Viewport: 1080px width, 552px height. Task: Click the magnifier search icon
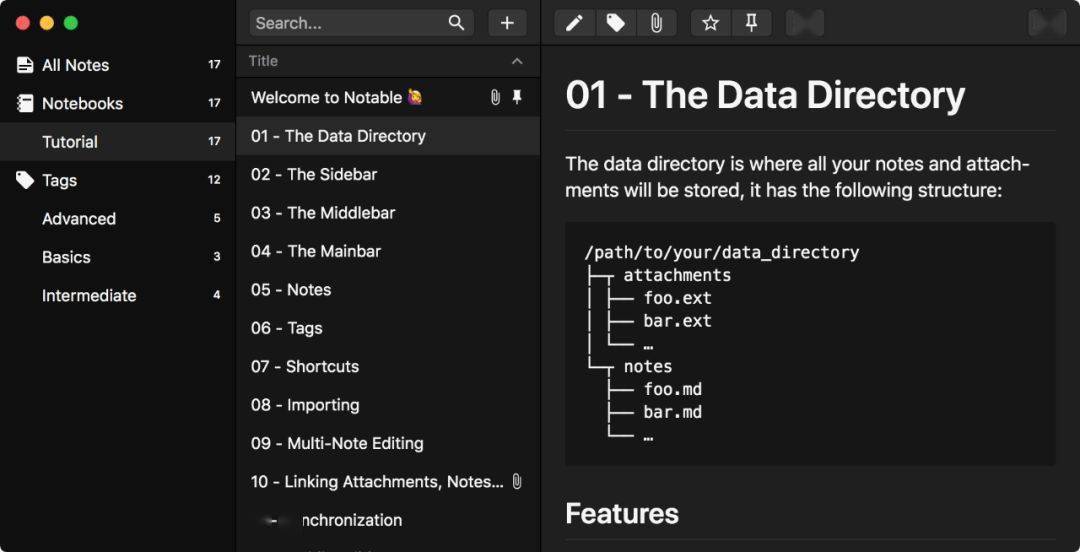(x=456, y=23)
